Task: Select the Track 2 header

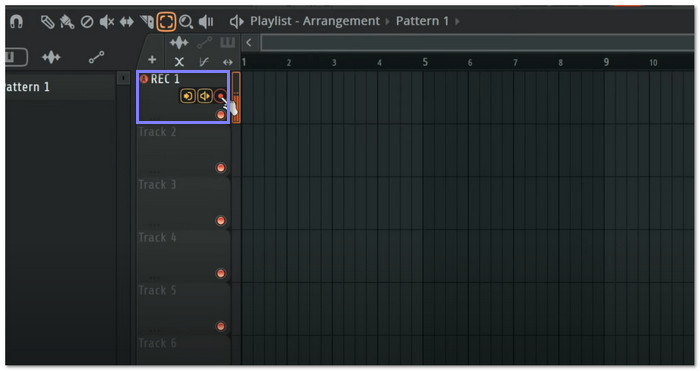Action: (183, 150)
